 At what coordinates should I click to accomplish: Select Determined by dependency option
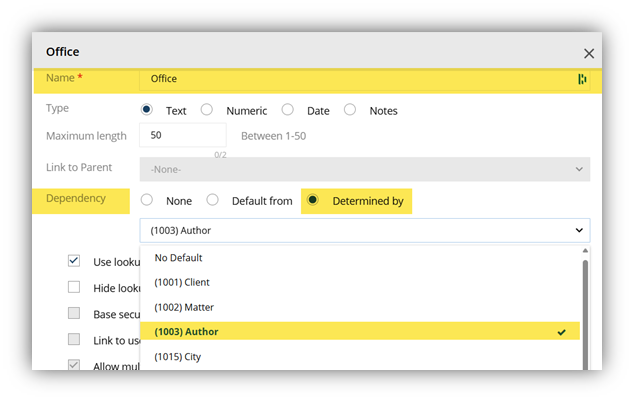[x=313, y=200]
